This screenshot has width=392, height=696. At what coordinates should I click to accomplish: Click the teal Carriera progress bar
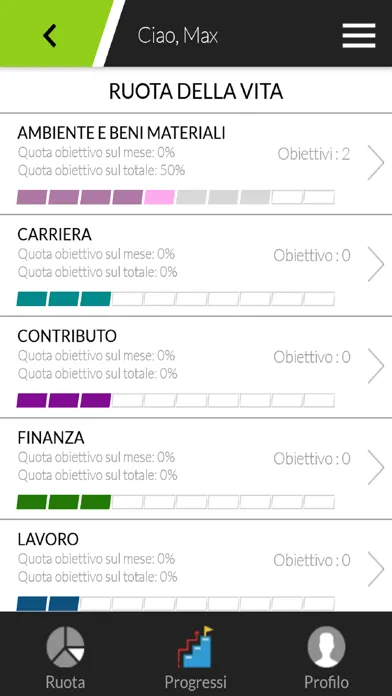pyautogui.click(x=175, y=299)
